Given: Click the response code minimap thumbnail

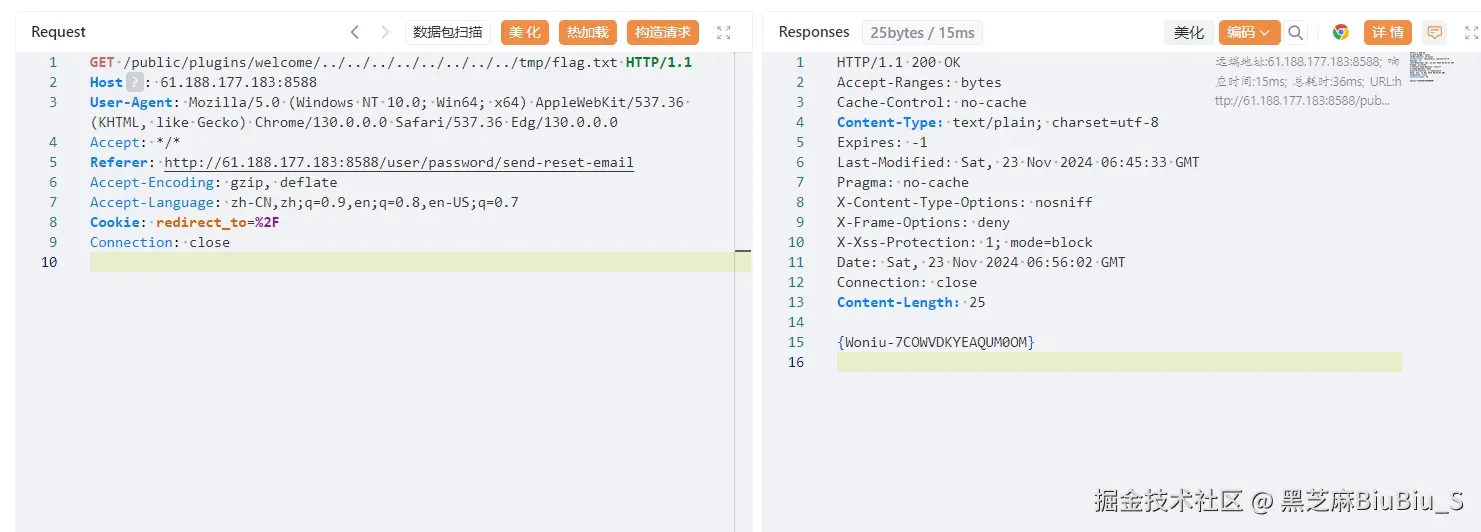Looking at the screenshot, I should pyautogui.click(x=1430, y=67).
